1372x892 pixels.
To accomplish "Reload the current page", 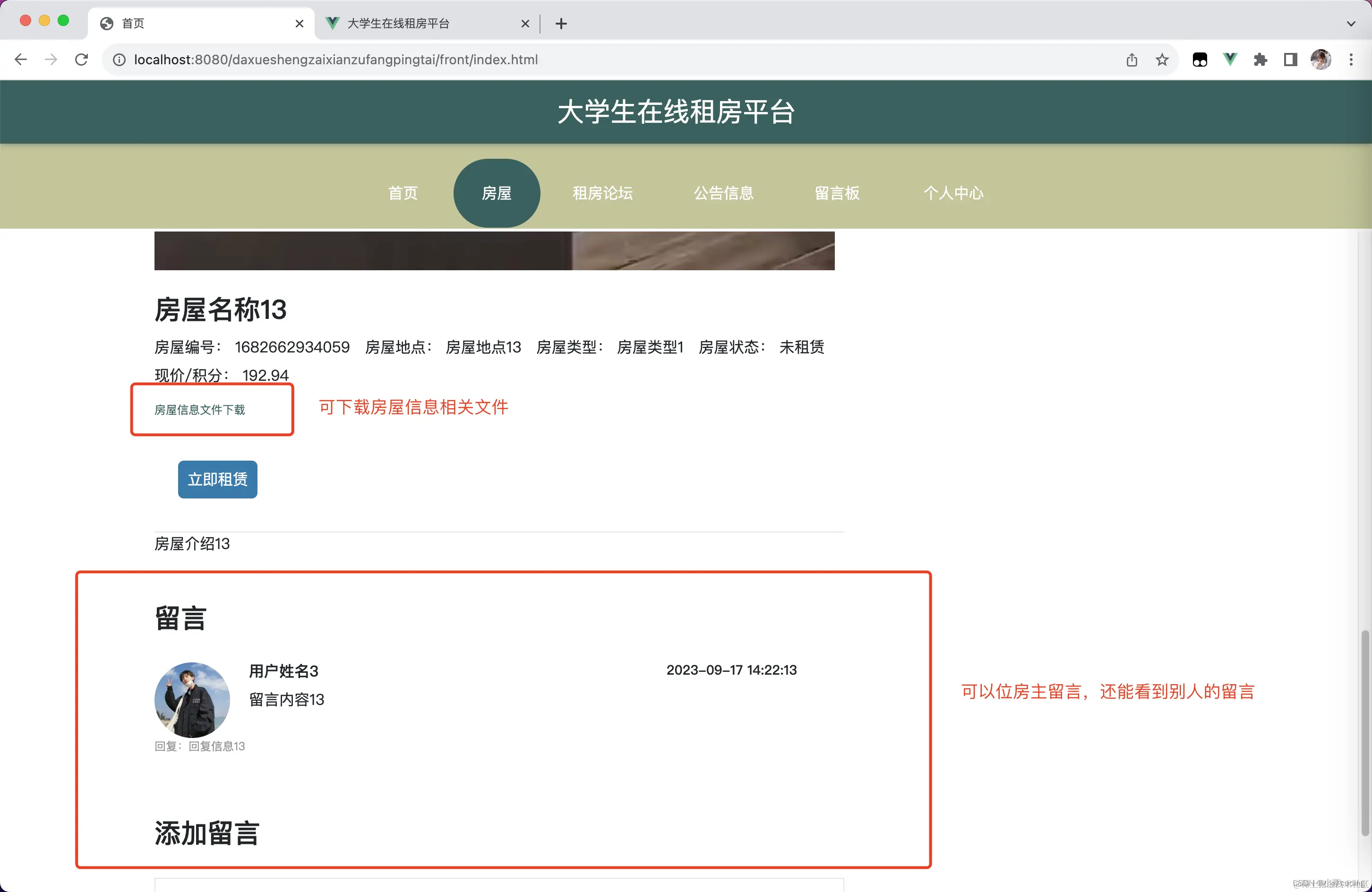I will coord(81,60).
